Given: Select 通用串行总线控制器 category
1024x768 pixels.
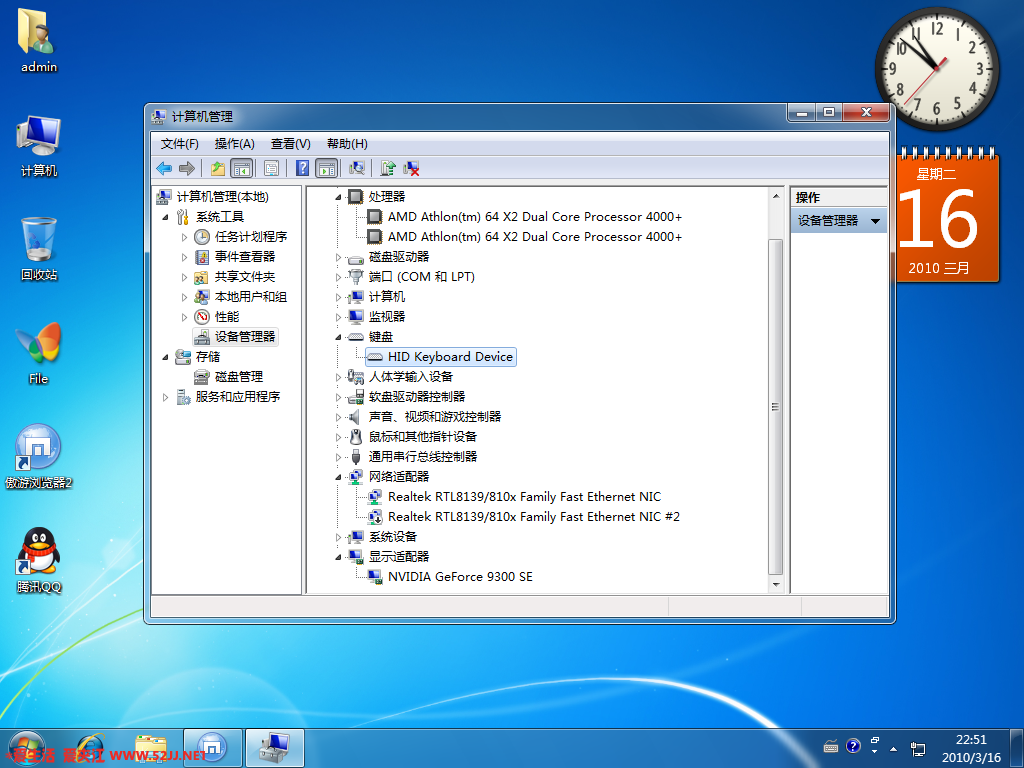Looking at the screenshot, I should [423, 456].
